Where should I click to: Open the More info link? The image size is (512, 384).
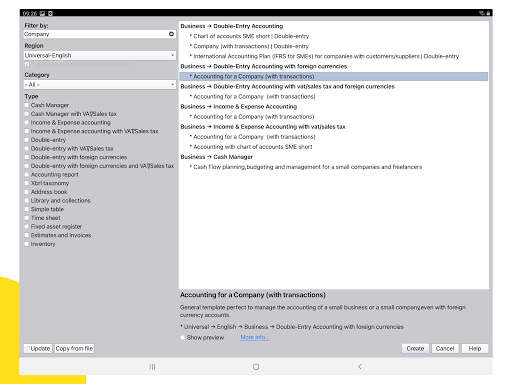click(255, 338)
